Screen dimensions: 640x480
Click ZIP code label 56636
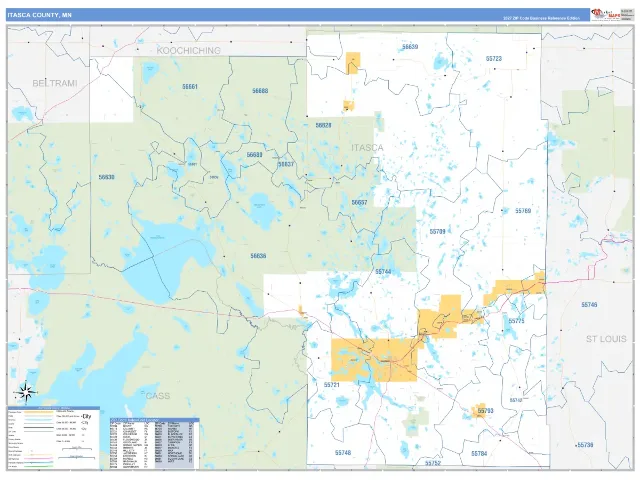(258, 256)
